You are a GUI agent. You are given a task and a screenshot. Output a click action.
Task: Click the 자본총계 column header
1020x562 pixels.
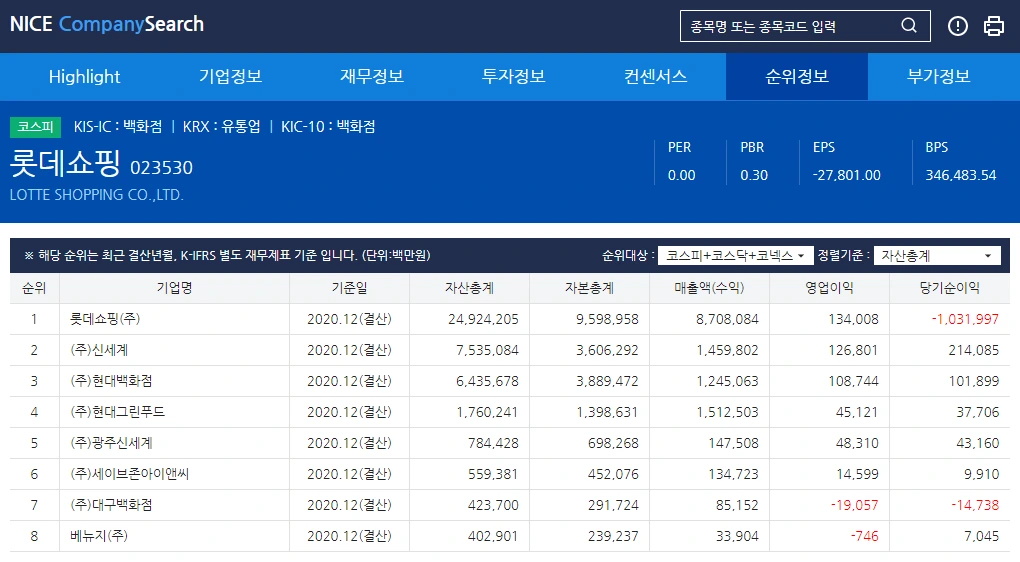pyautogui.click(x=589, y=288)
